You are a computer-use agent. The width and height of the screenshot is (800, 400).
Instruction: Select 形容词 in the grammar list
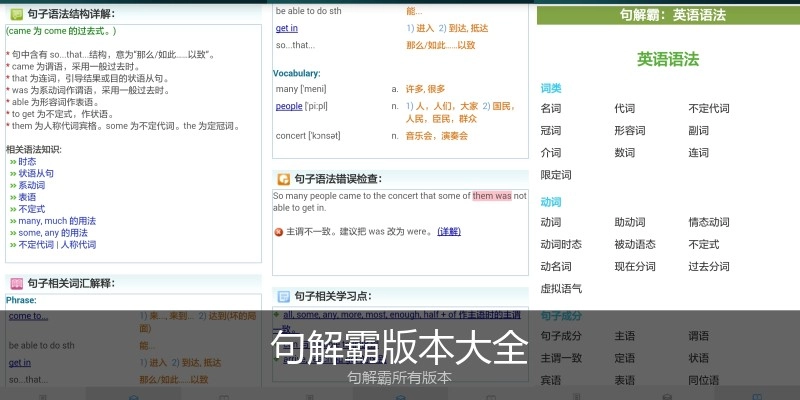click(x=630, y=131)
